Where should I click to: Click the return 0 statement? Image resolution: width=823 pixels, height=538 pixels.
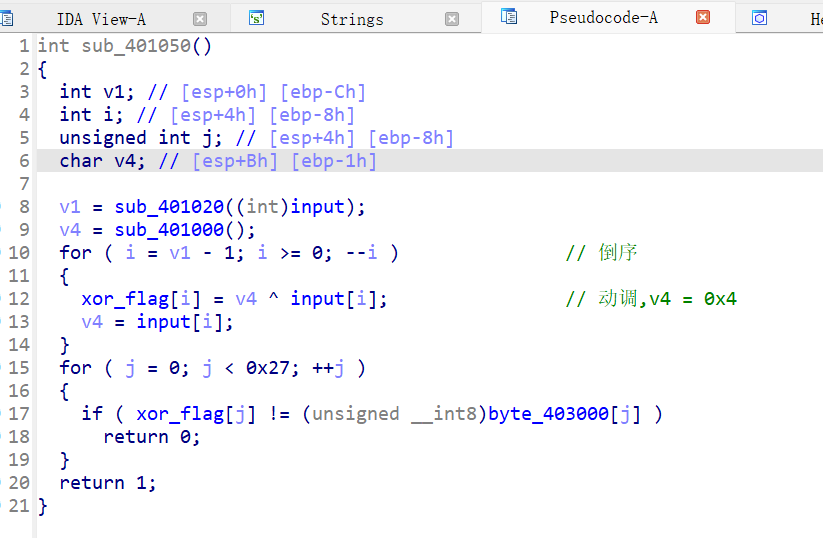click(151, 437)
